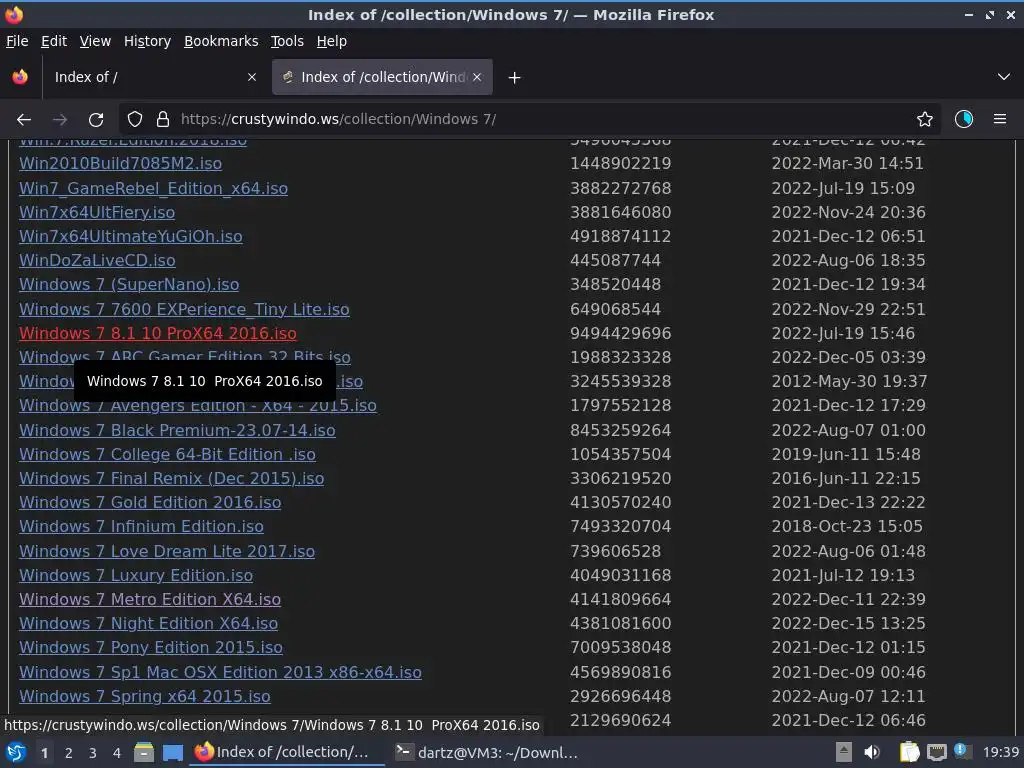Open Windows 7 Gold Edition 2016.iso

[150, 502]
